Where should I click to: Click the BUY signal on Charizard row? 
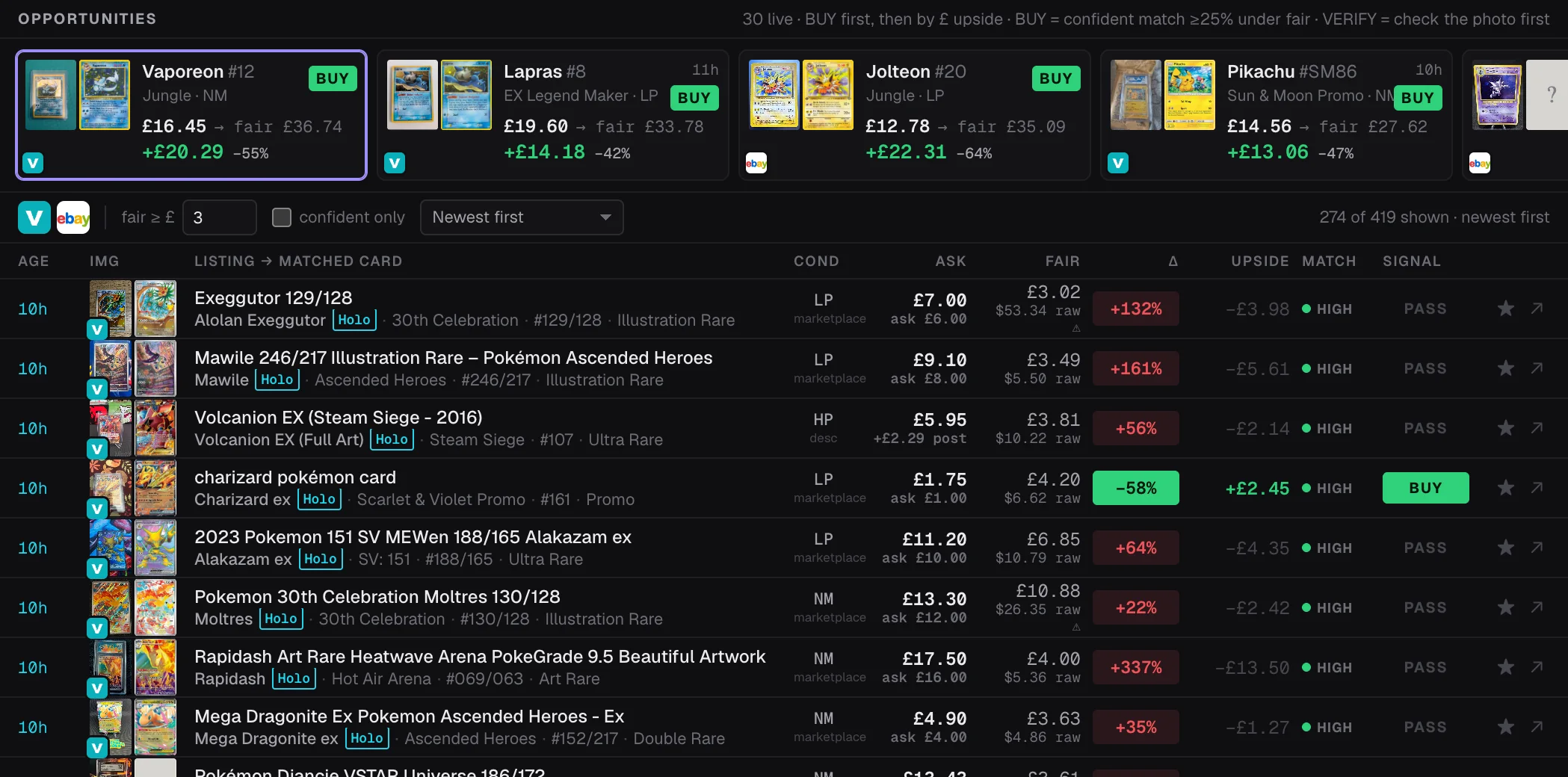click(1425, 488)
